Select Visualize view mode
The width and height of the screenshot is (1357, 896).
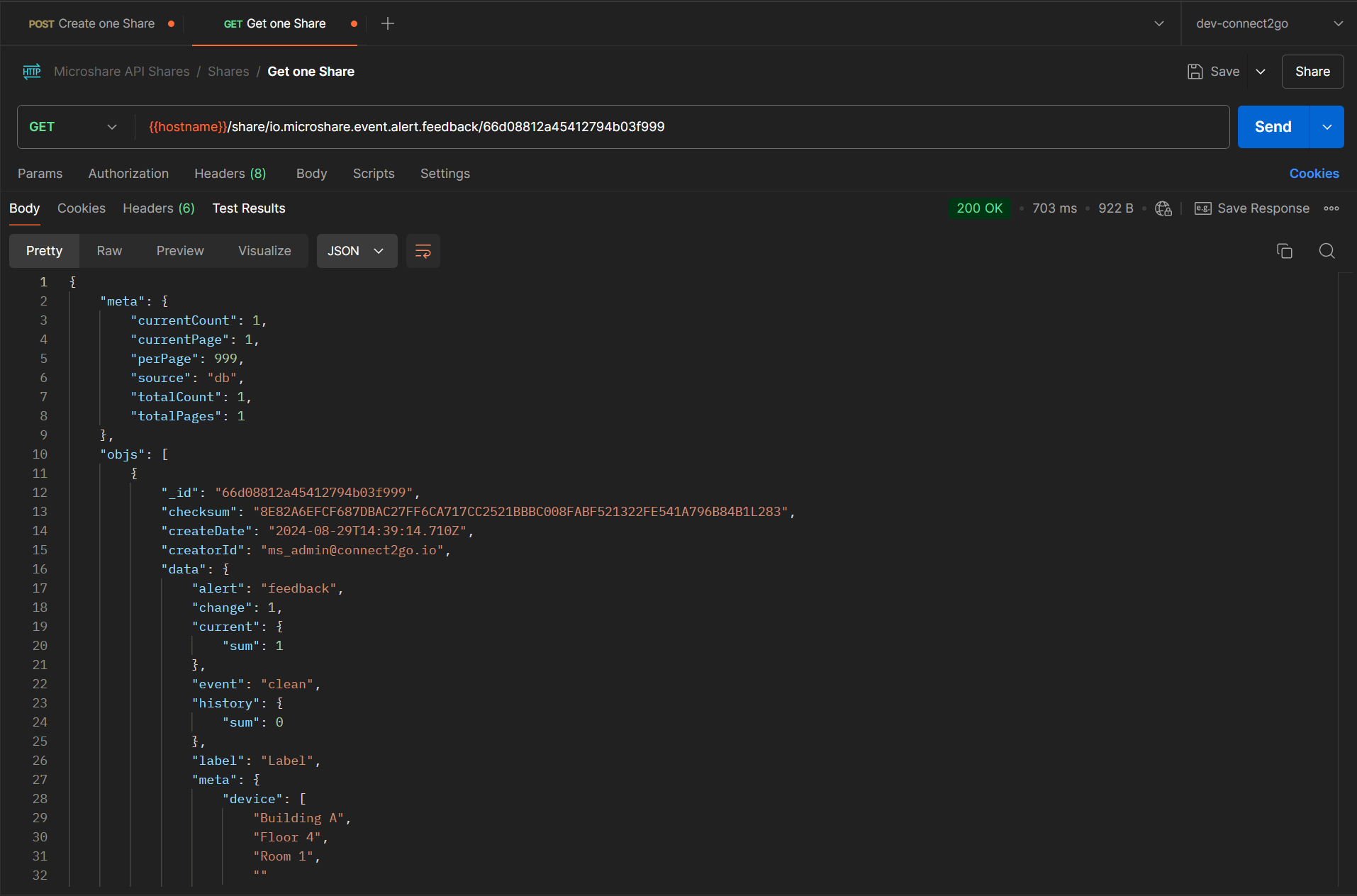264,251
